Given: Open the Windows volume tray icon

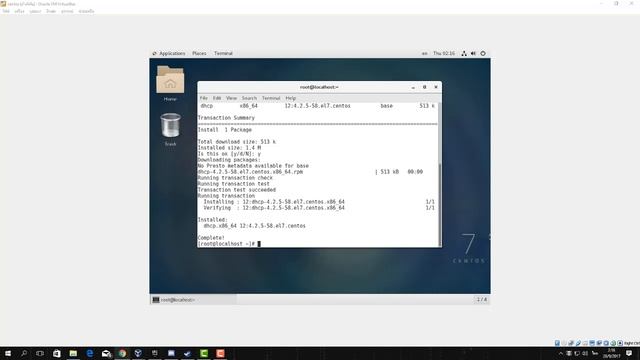Looking at the screenshot, I should [x=585, y=353].
